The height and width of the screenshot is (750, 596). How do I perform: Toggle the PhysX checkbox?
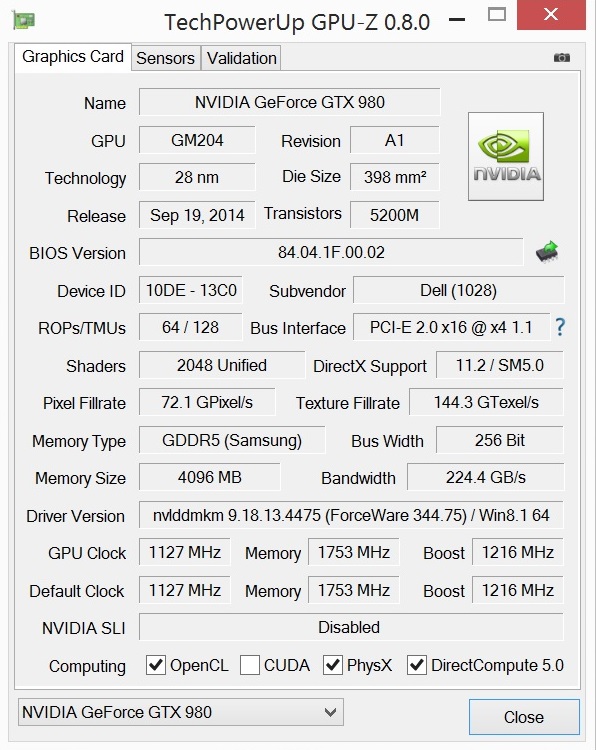pyautogui.click(x=332, y=665)
